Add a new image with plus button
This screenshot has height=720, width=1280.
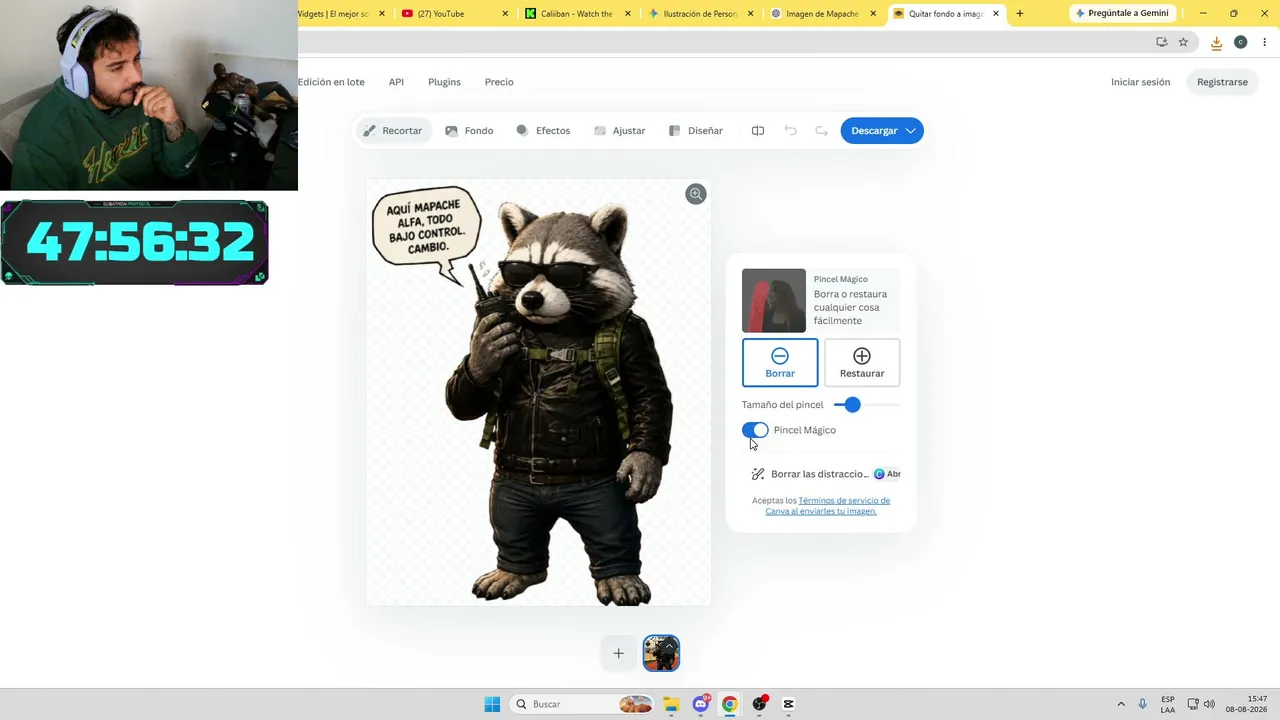[x=618, y=653]
